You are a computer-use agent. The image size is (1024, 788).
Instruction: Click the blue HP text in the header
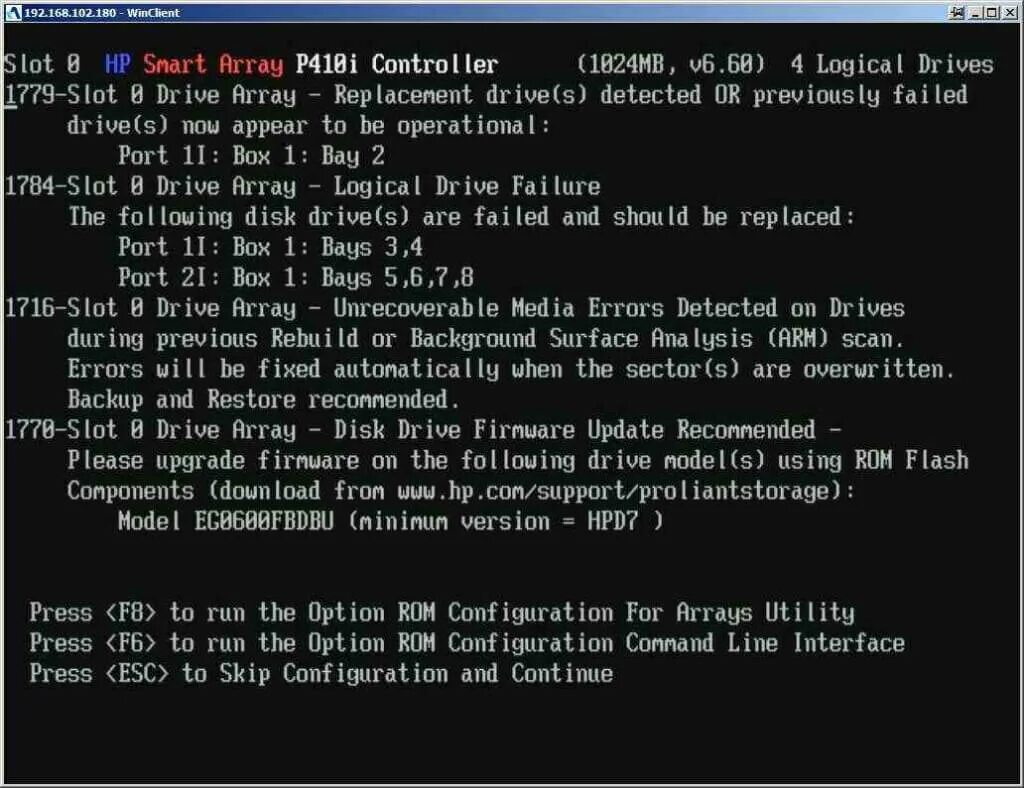point(118,64)
